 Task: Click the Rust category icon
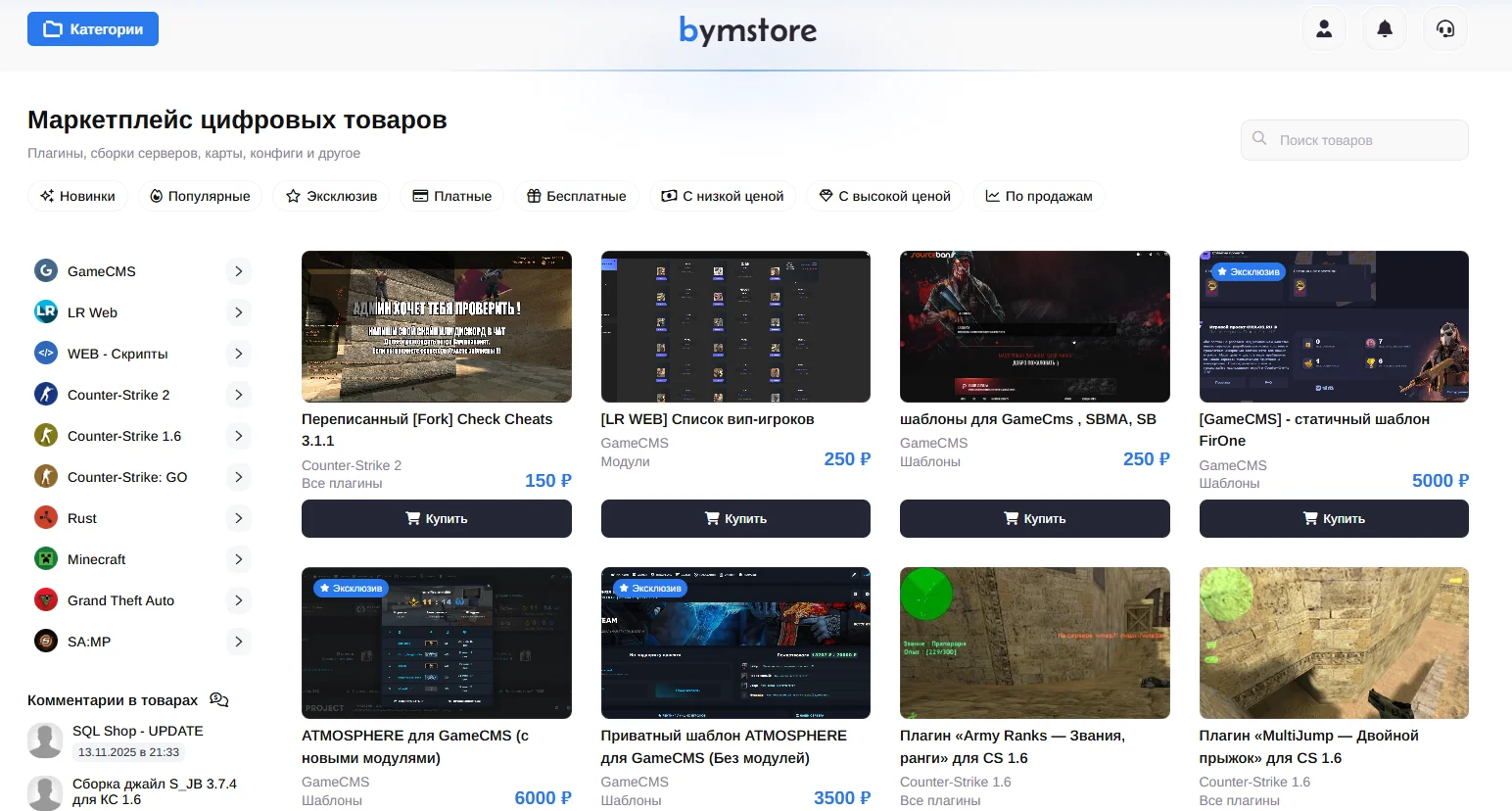(46, 517)
